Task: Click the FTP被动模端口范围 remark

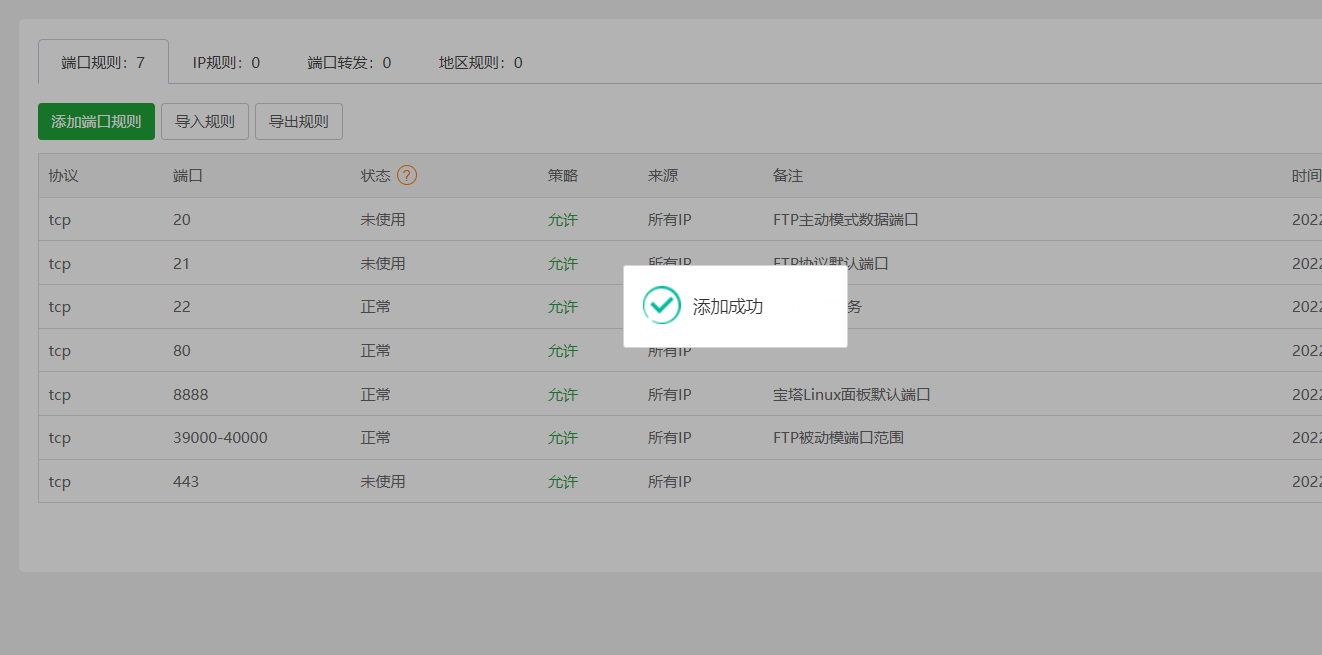Action: [x=839, y=437]
